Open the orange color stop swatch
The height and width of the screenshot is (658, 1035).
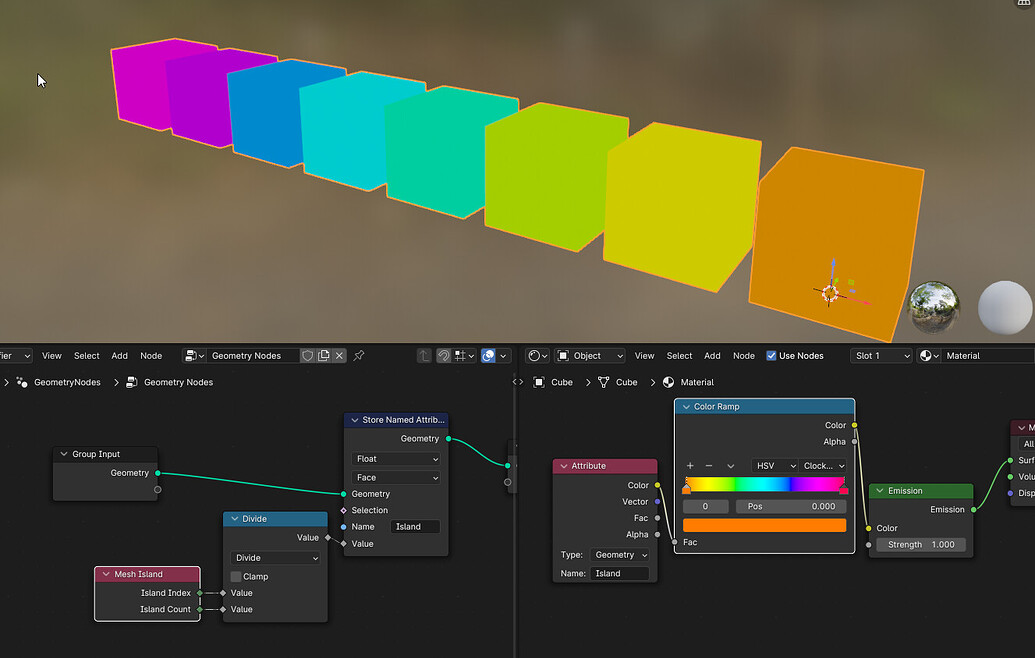point(764,525)
